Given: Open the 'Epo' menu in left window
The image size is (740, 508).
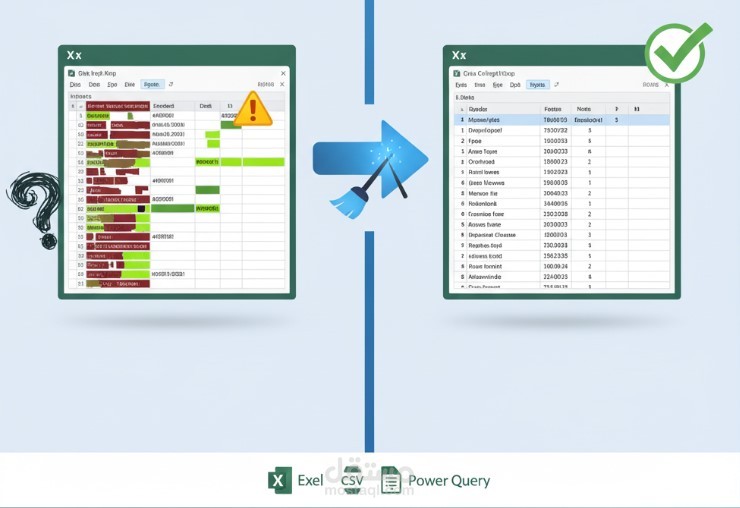Looking at the screenshot, I should [x=112, y=85].
